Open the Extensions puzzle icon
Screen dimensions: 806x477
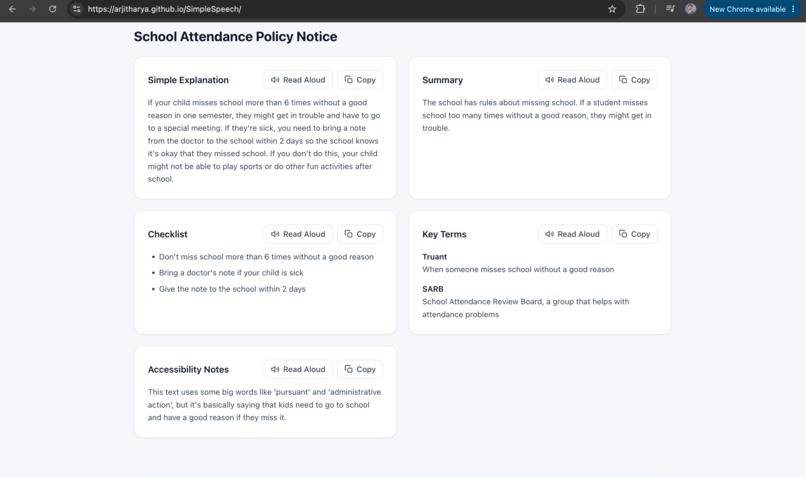[x=640, y=9]
